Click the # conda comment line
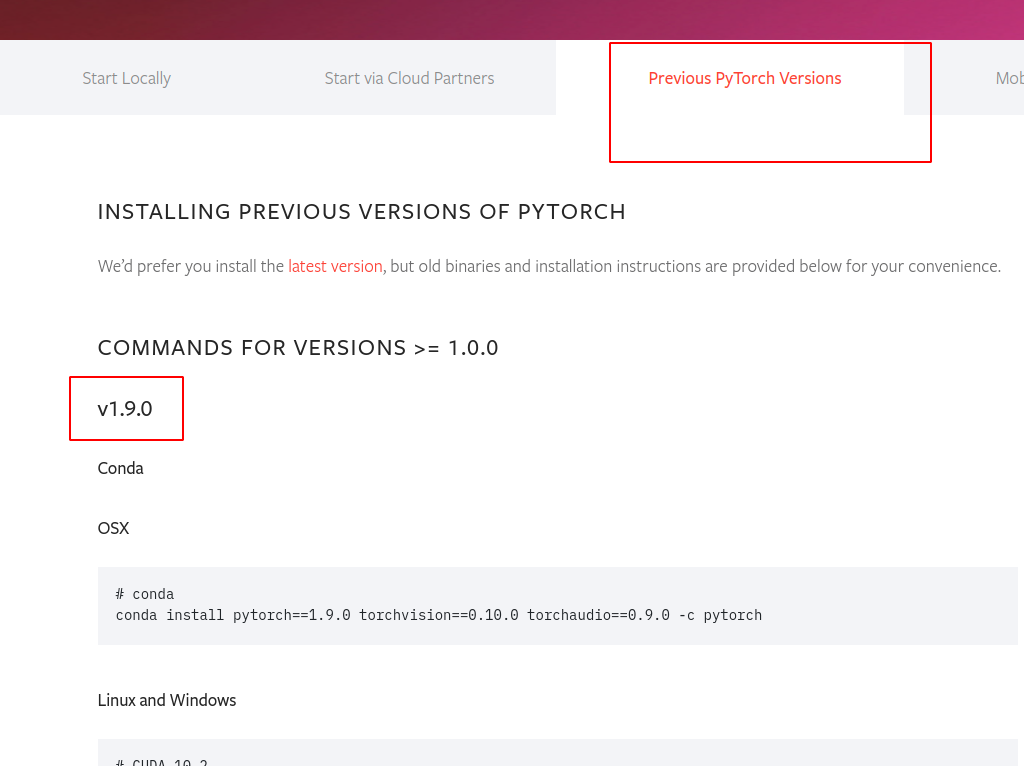Image resolution: width=1024 pixels, height=766 pixels. point(145,593)
